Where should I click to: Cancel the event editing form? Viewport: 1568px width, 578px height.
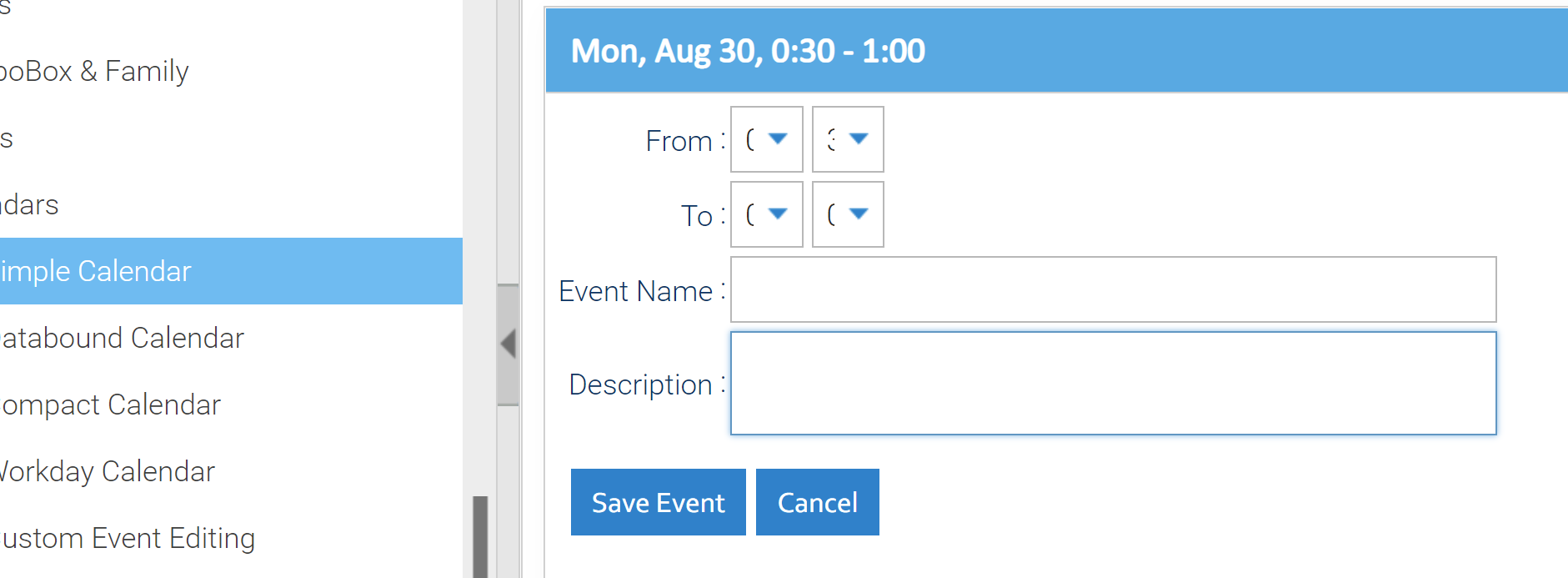pyautogui.click(x=817, y=502)
